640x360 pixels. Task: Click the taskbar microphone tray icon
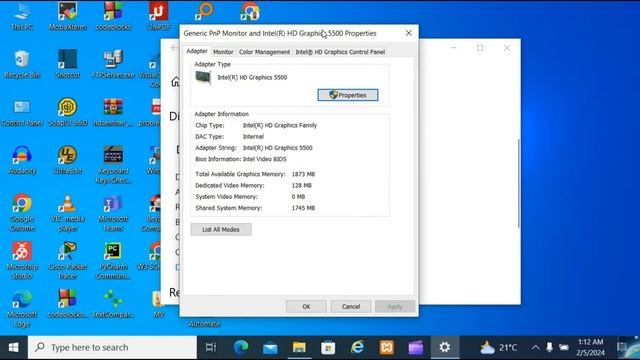point(549,347)
